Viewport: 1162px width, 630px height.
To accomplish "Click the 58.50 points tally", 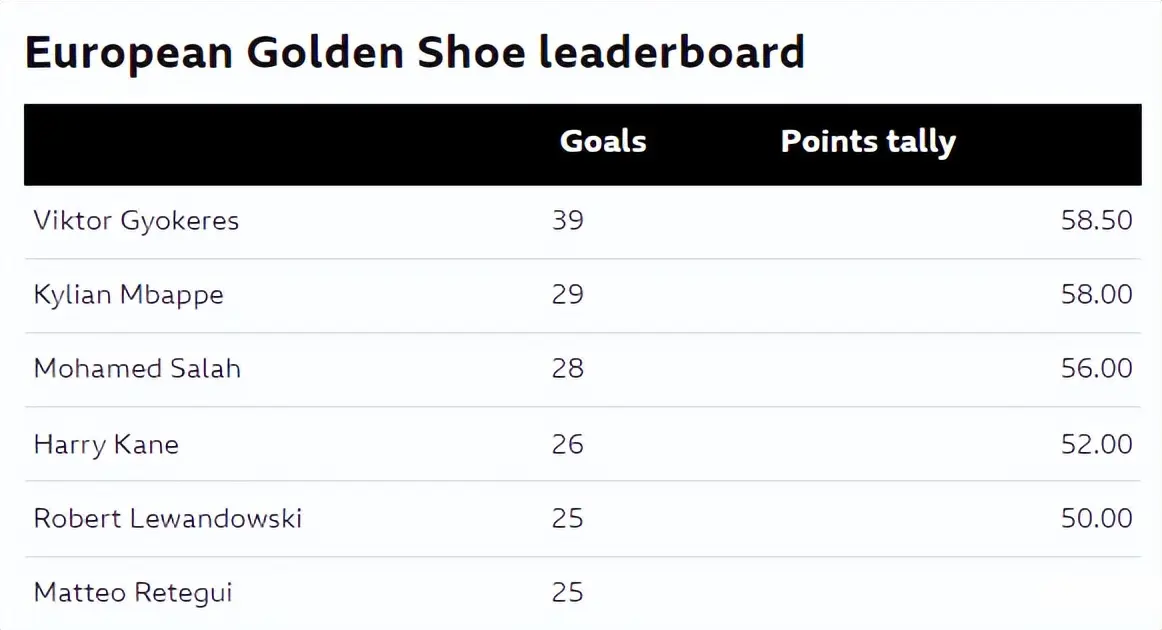I will (x=1096, y=220).
